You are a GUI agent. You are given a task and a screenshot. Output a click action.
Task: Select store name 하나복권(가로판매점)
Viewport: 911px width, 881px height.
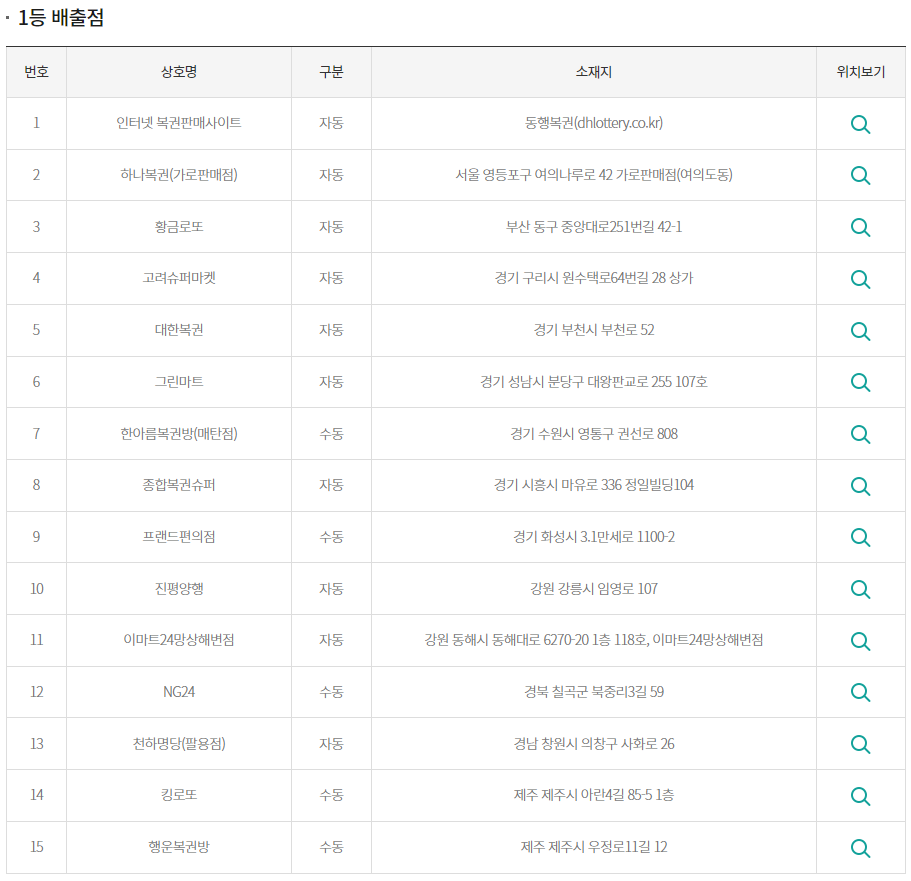click(179, 174)
